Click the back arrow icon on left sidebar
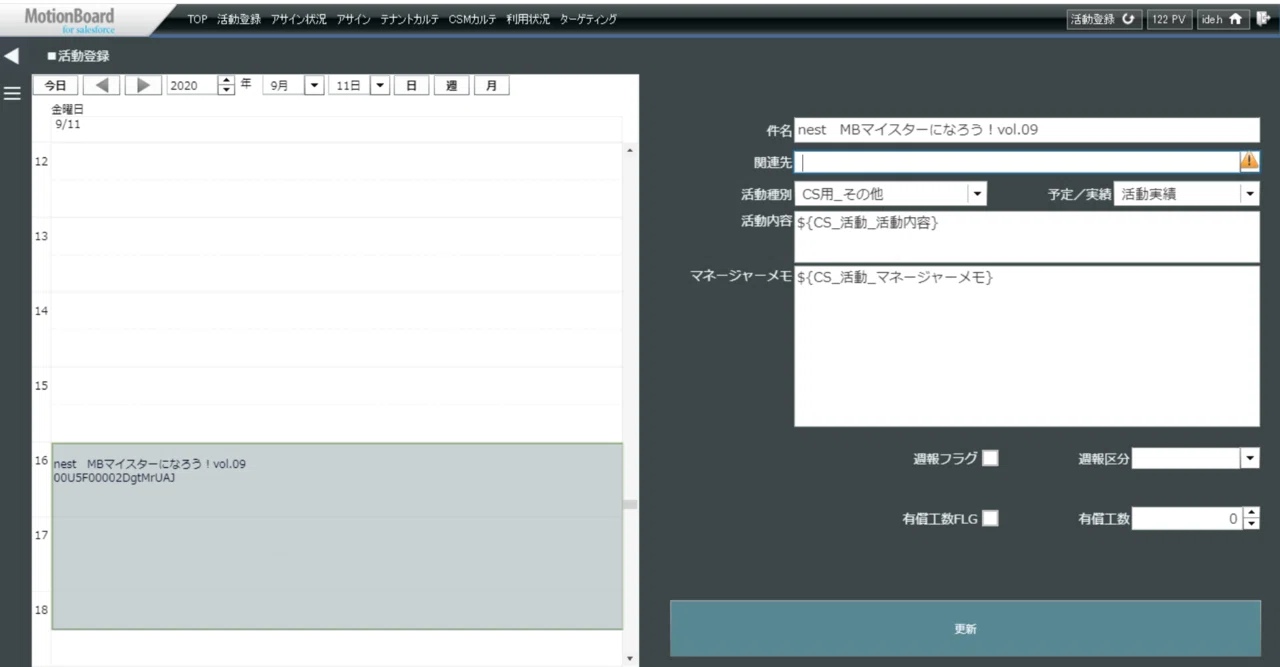 click(12, 56)
